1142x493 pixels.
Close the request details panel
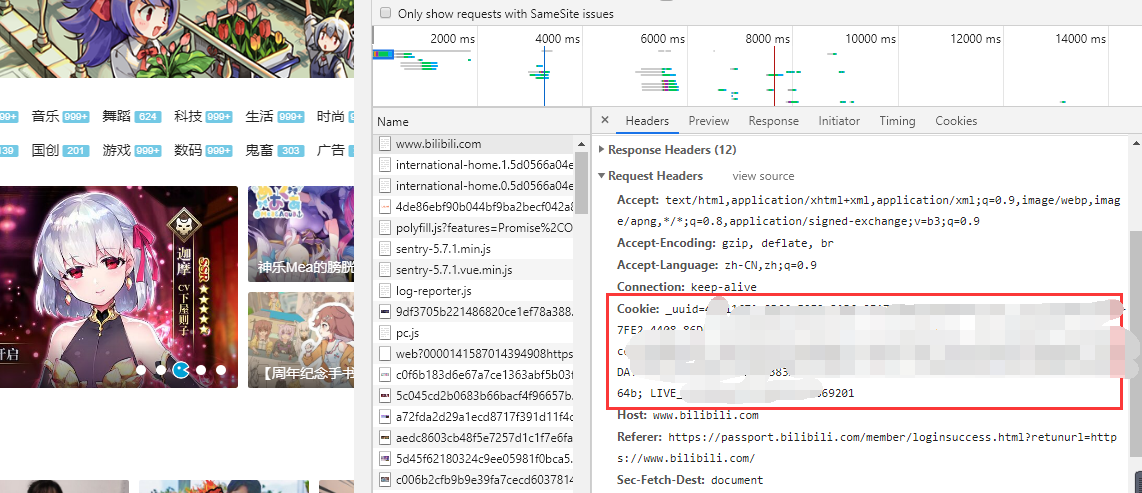605,121
